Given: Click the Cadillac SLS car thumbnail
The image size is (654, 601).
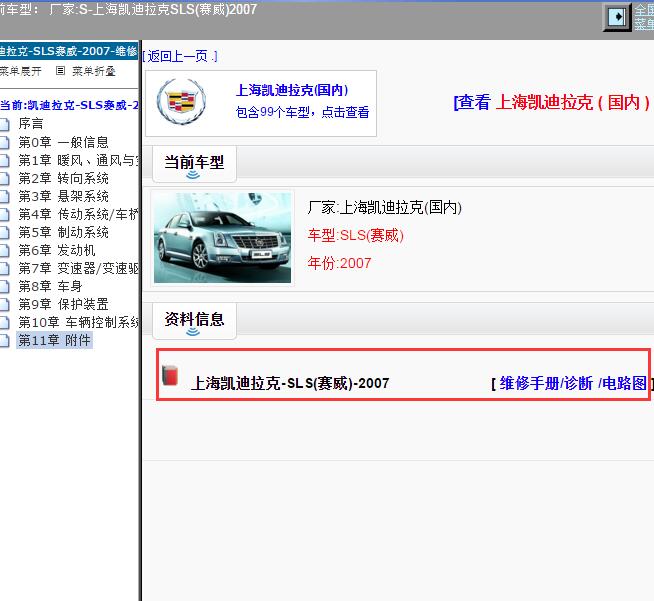Looking at the screenshot, I should [222, 238].
